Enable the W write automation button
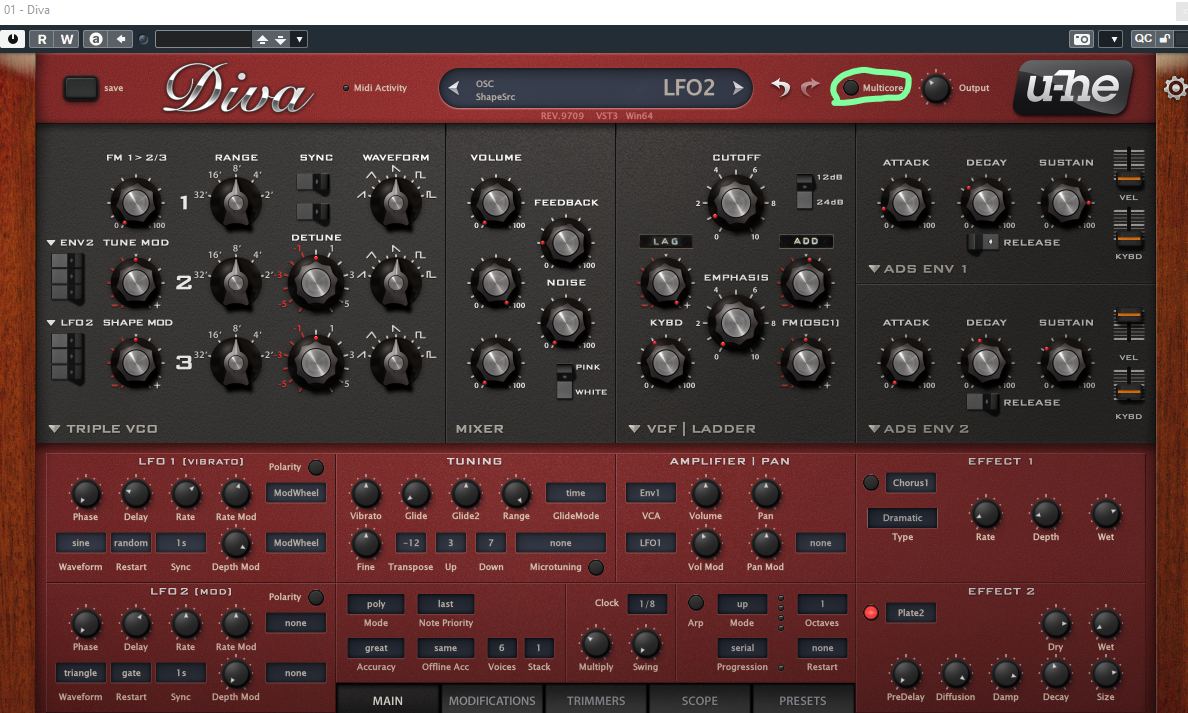1188x713 pixels. pyautogui.click(x=67, y=39)
